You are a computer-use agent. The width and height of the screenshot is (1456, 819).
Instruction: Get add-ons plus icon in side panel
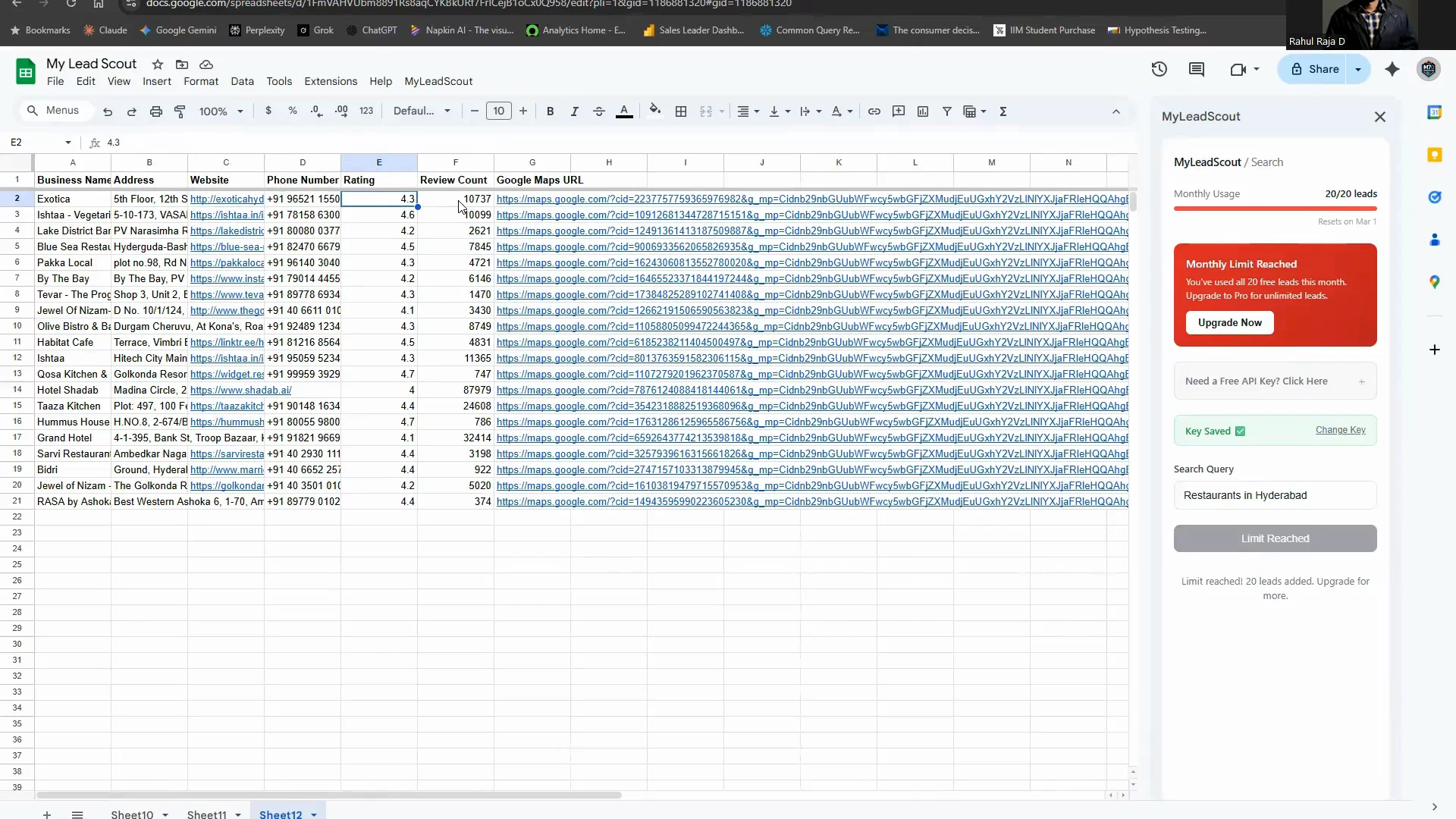pyautogui.click(x=1434, y=350)
